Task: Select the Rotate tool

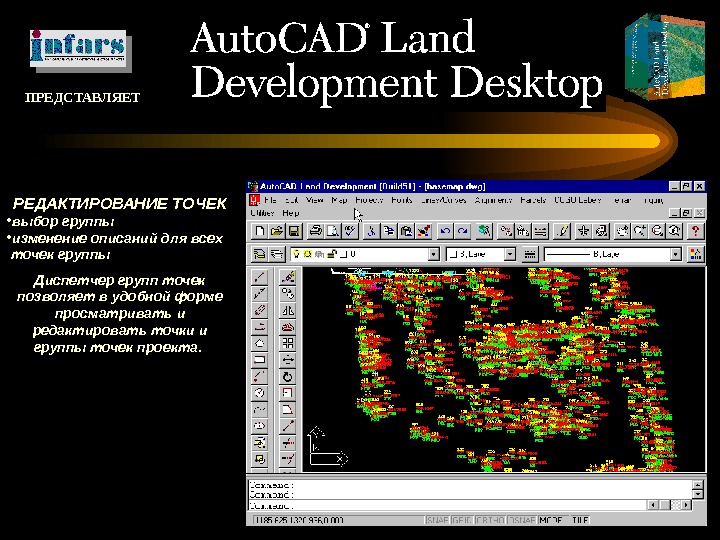Action: tap(287, 377)
